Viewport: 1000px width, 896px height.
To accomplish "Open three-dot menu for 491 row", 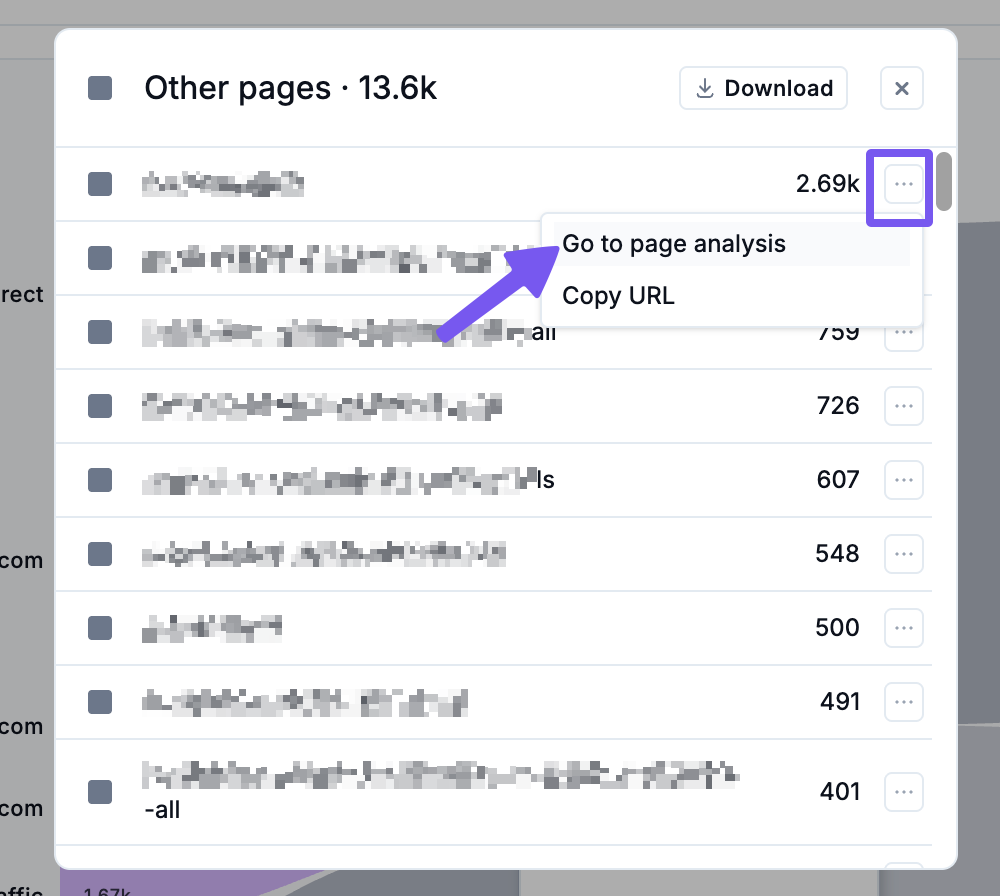I will coord(903,702).
